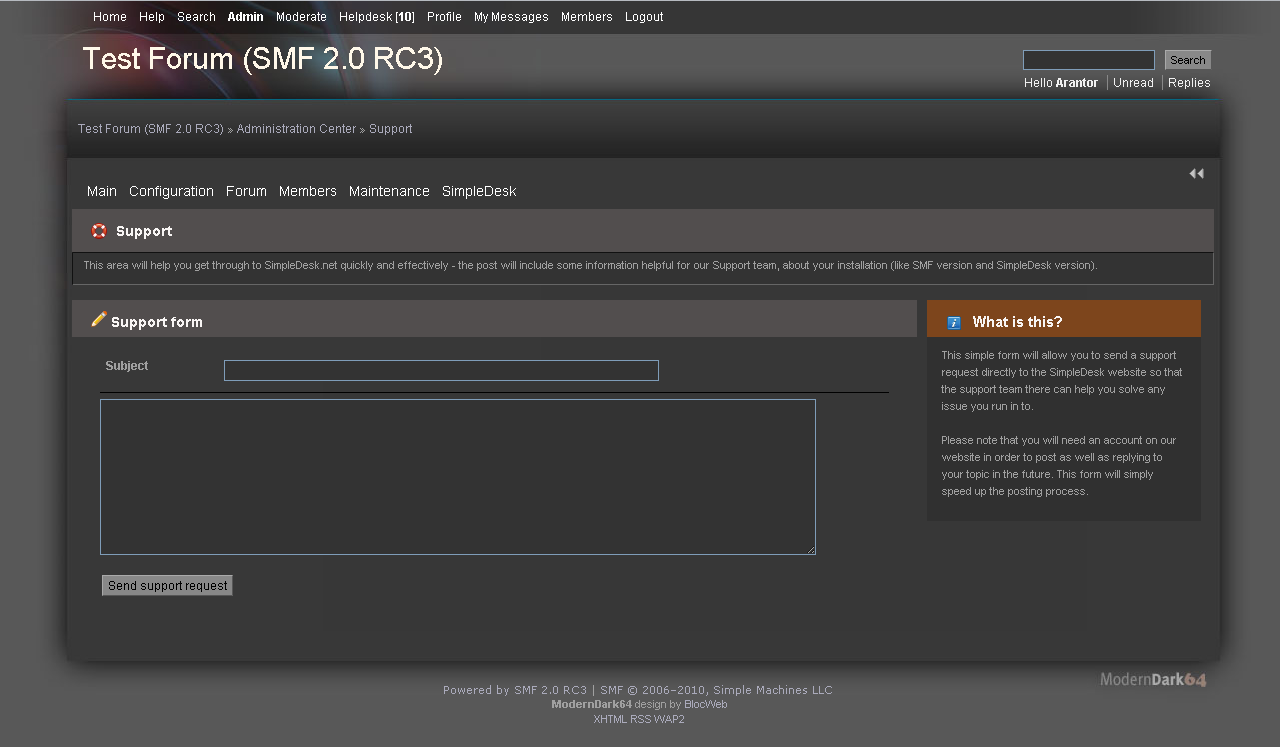Open the Help menu item
Image resolution: width=1280 pixels, height=747 pixels.
(x=152, y=17)
